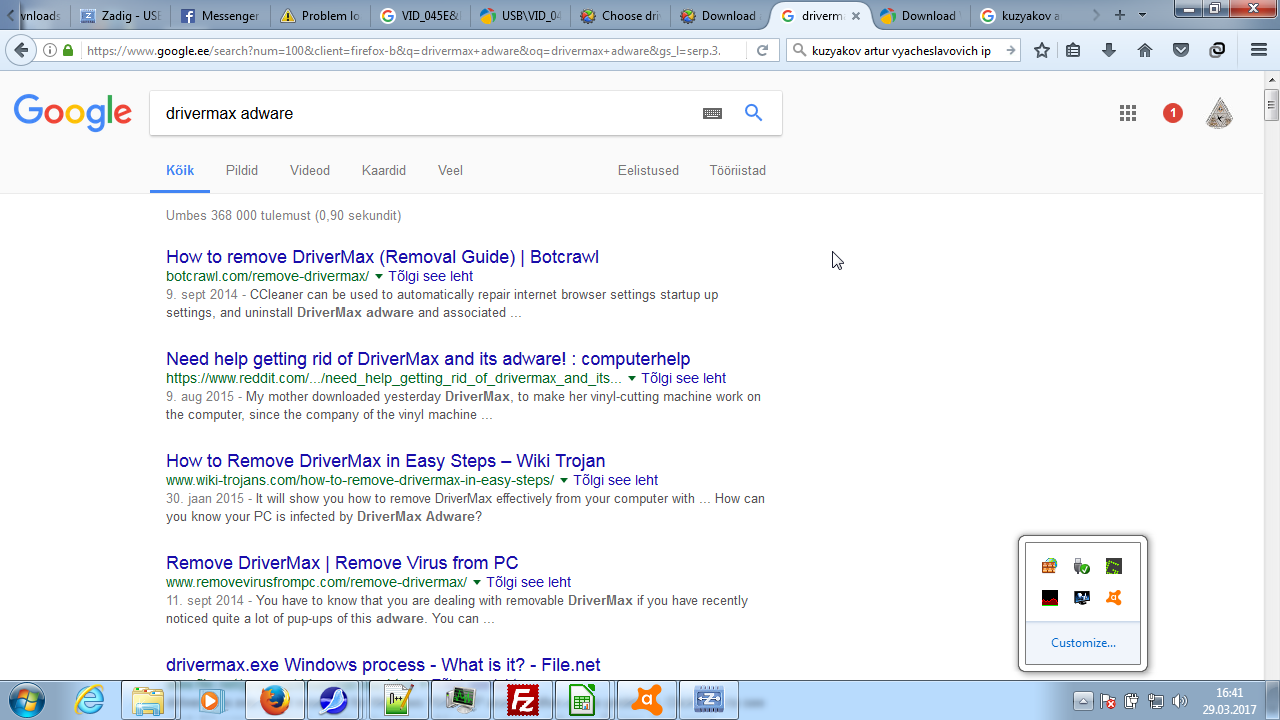This screenshot has width=1280, height=720.
Task: Click the search bar go arrow
Action: 1010,50
